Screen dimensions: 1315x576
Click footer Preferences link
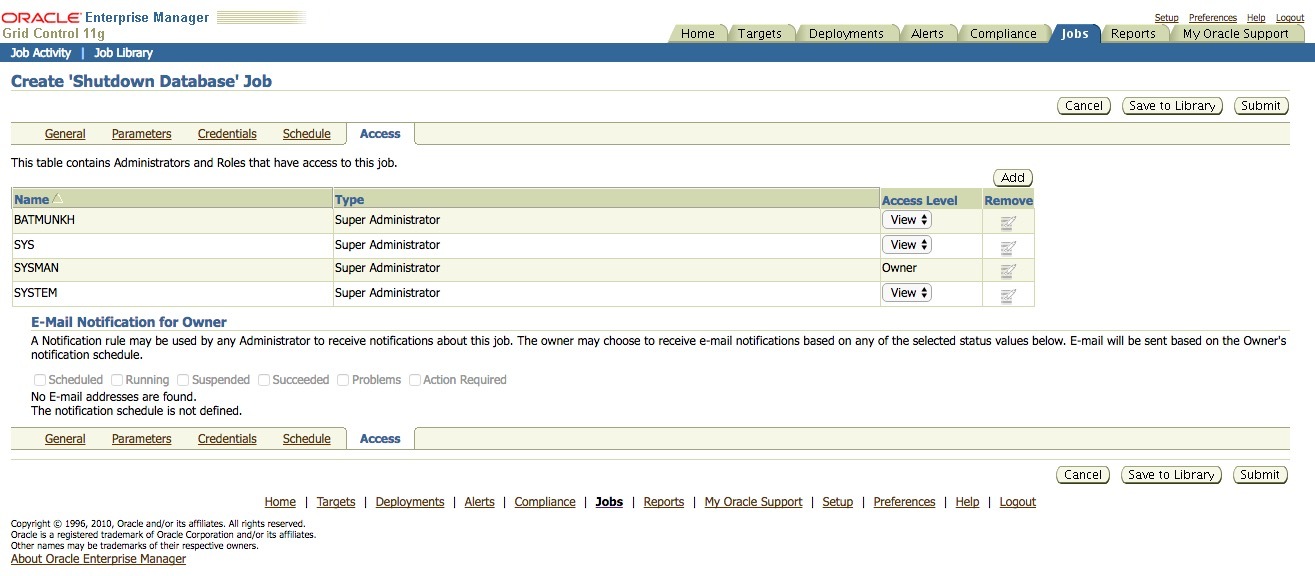[x=905, y=502]
